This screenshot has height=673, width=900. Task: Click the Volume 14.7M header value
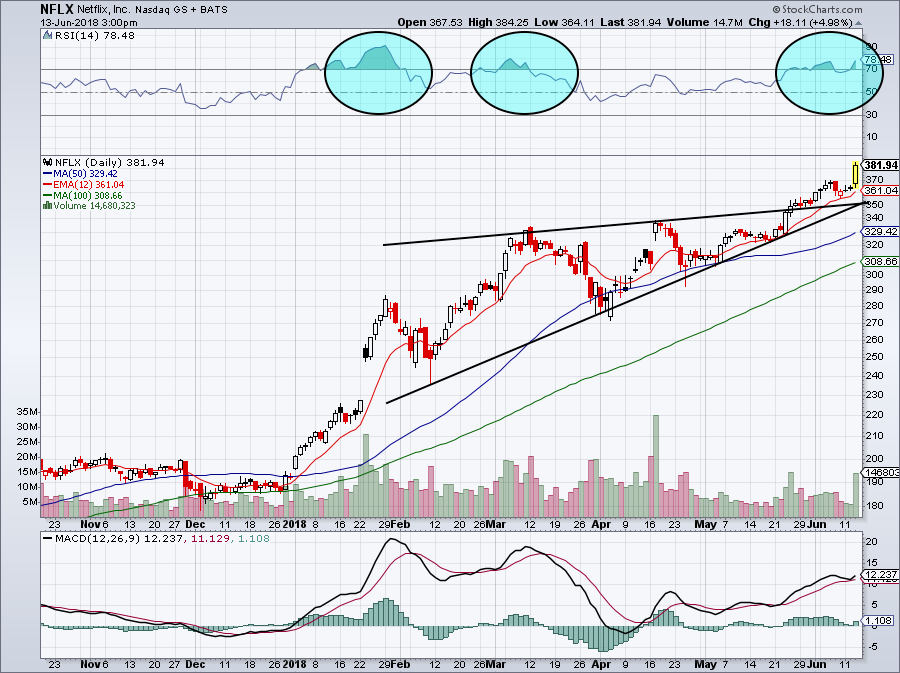pos(705,22)
